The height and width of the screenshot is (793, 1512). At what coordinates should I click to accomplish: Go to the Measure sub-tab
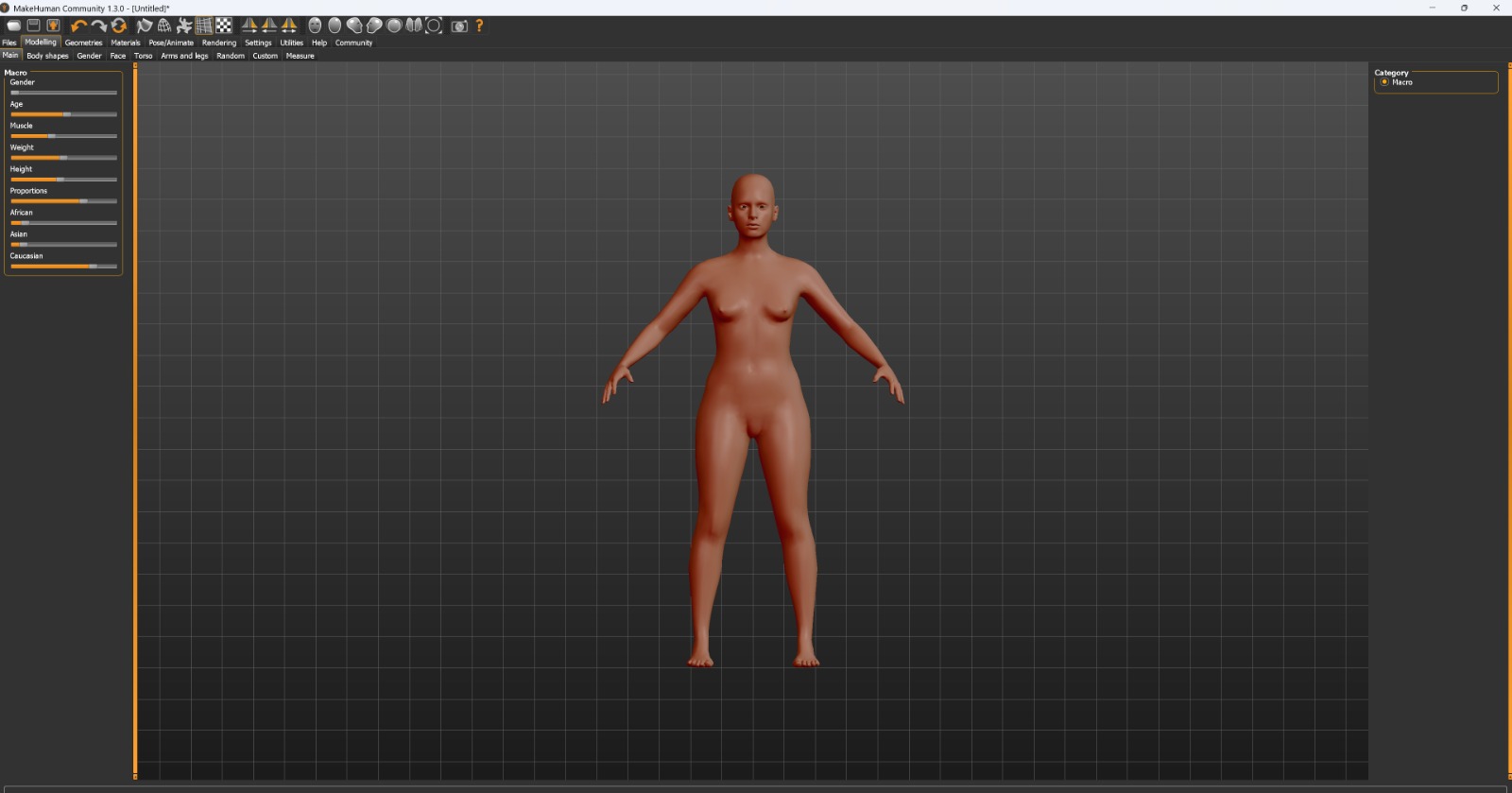pos(300,56)
